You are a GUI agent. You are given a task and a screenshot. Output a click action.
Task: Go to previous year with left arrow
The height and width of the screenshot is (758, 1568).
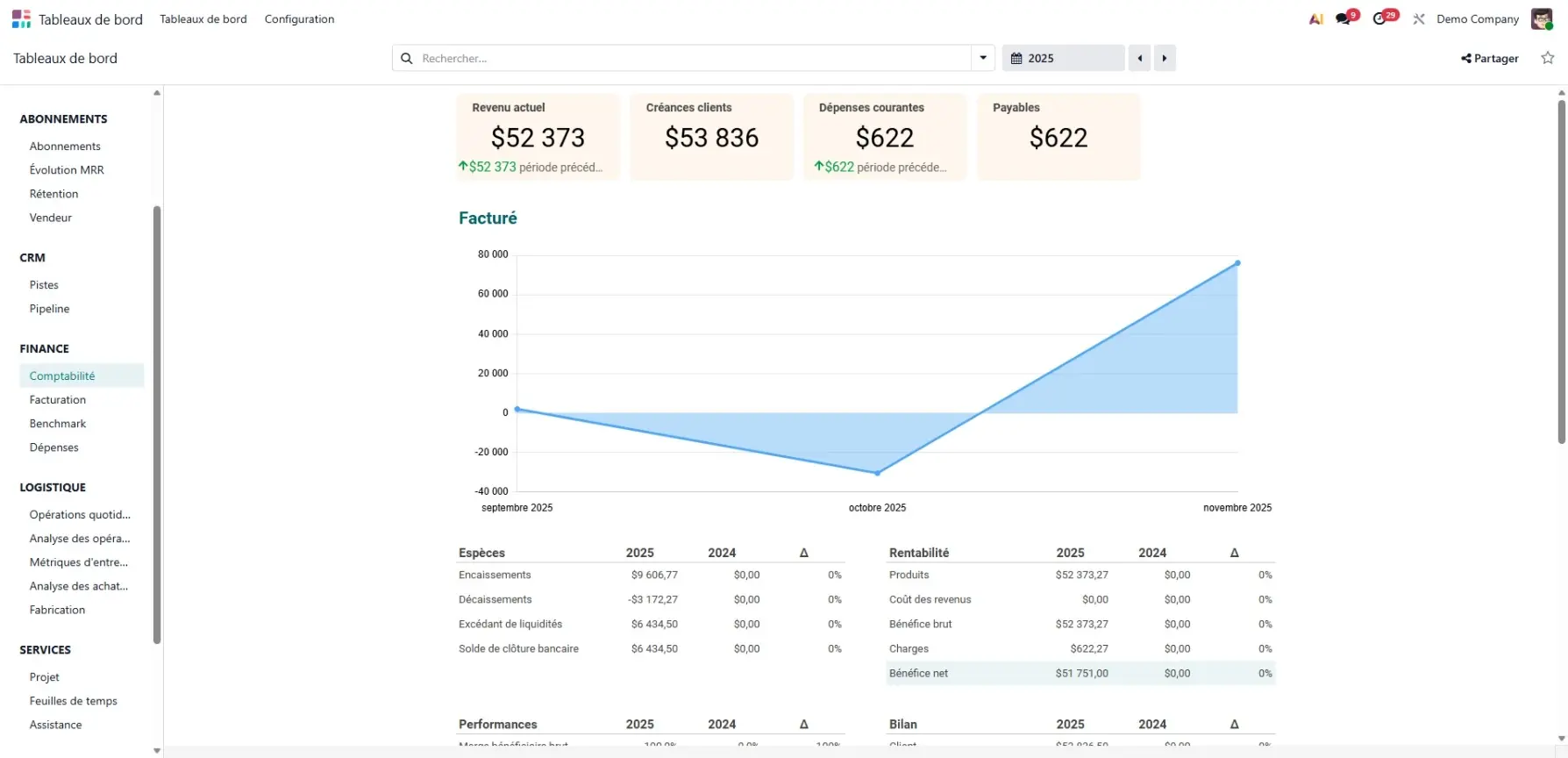[1139, 58]
